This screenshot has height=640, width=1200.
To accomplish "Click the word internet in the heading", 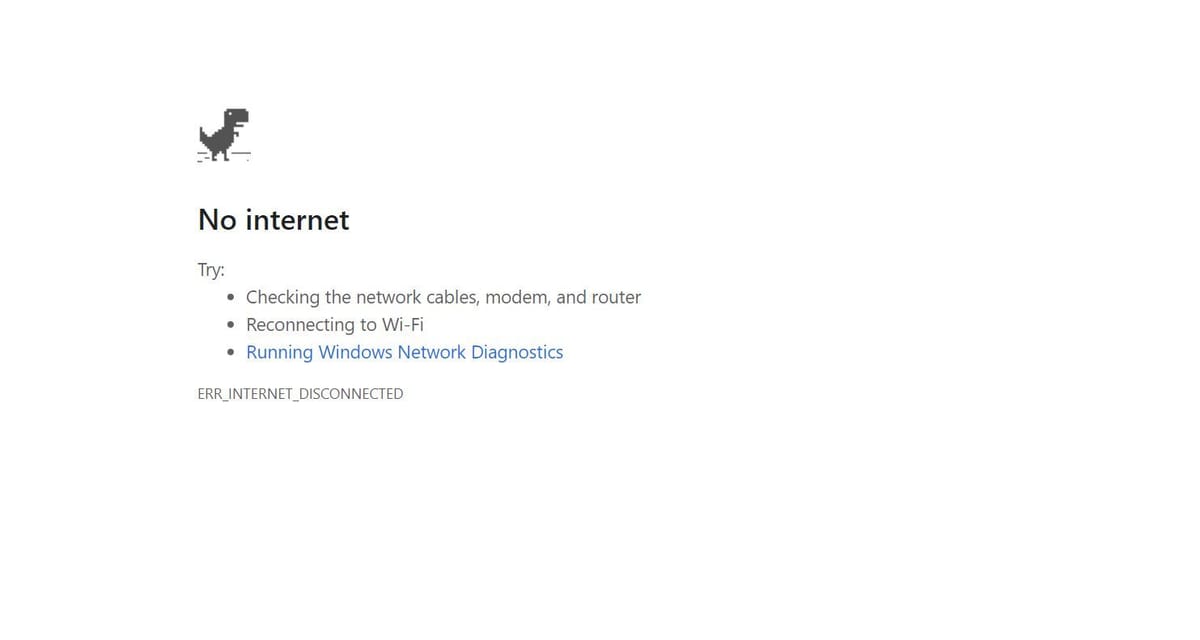I will [299, 219].
